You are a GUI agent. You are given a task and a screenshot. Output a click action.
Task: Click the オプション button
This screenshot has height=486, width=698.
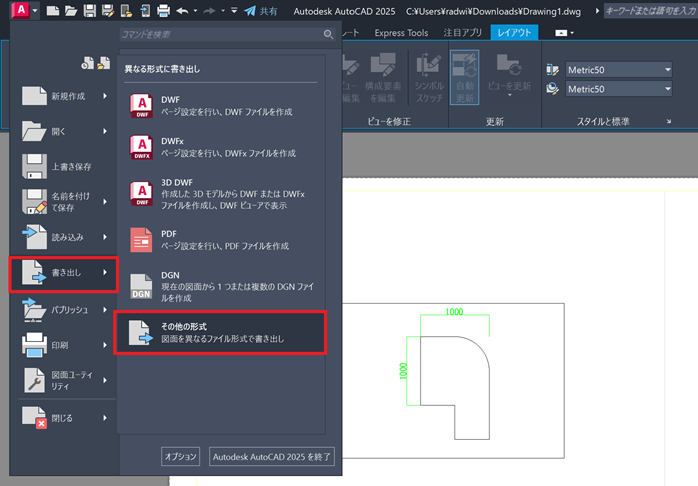(181, 456)
